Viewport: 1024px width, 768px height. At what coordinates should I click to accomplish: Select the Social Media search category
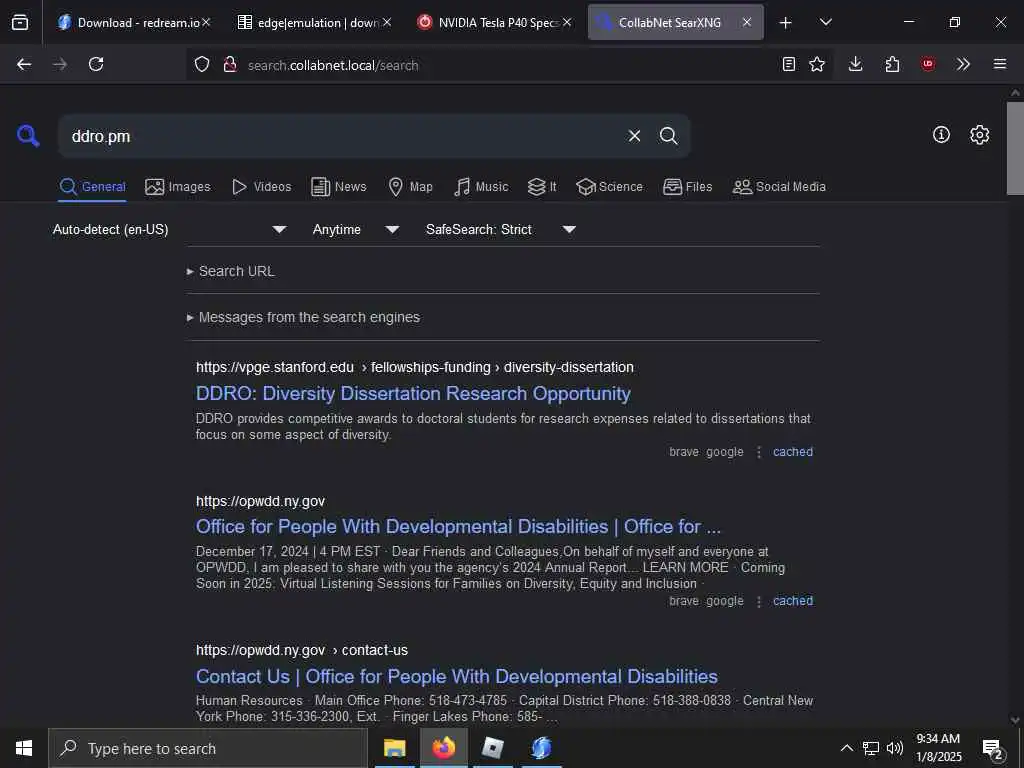coord(779,187)
